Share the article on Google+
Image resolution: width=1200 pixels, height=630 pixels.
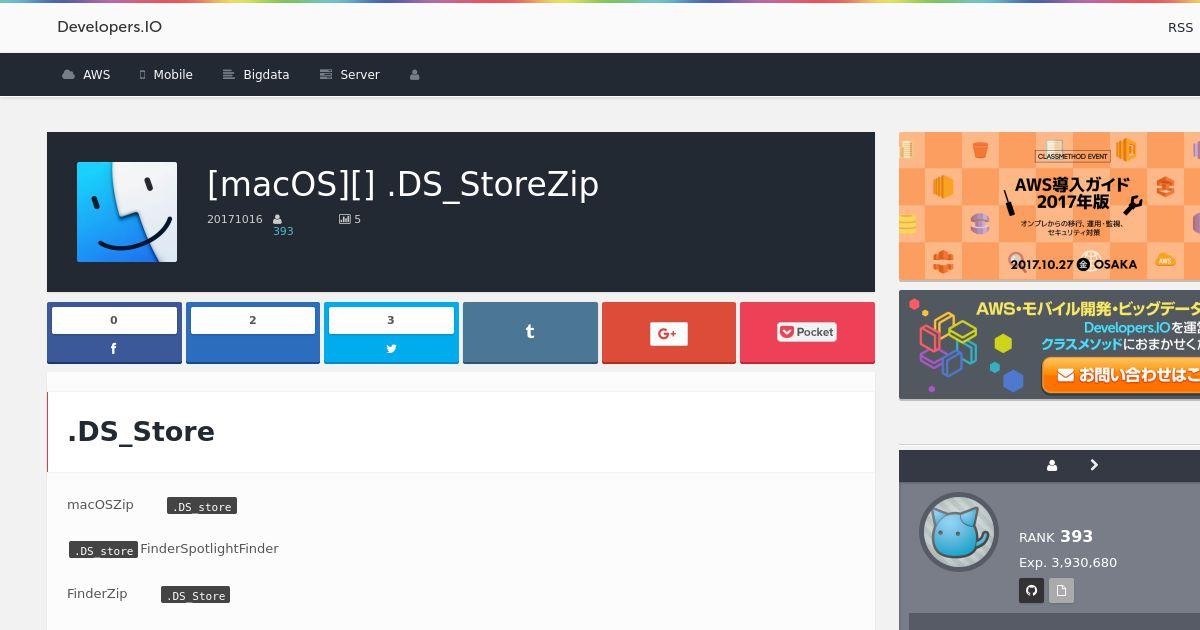click(x=669, y=333)
